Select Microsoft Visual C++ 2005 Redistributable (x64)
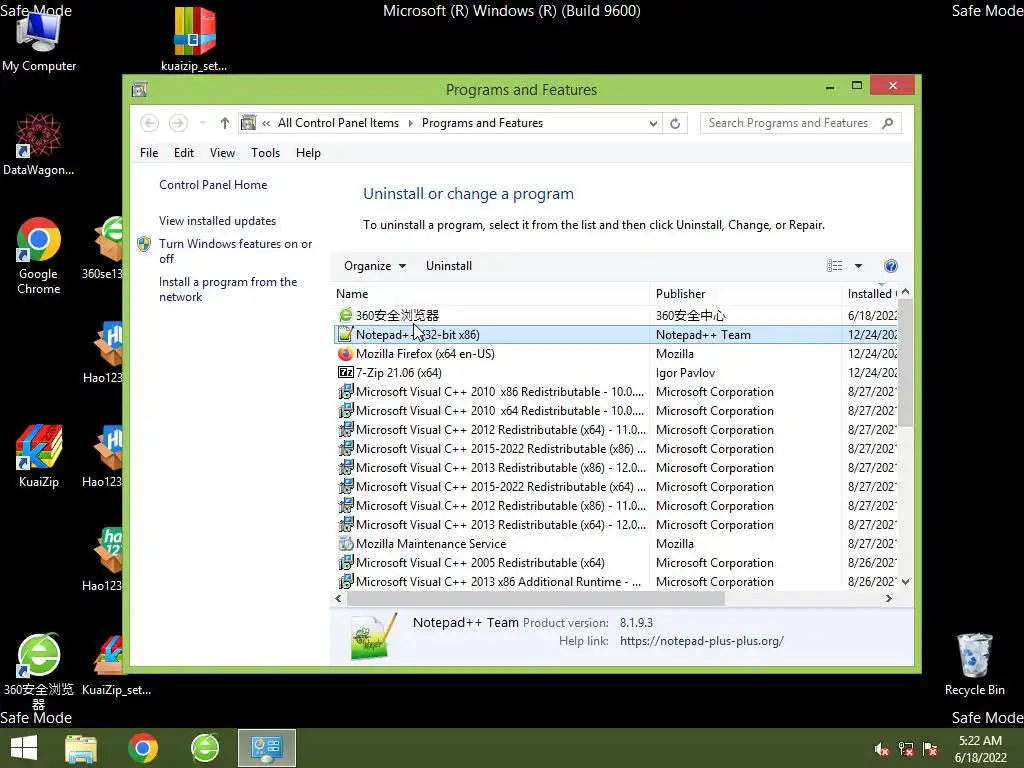The width and height of the screenshot is (1024, 768). pyautogui.click(x=616, y=562)
